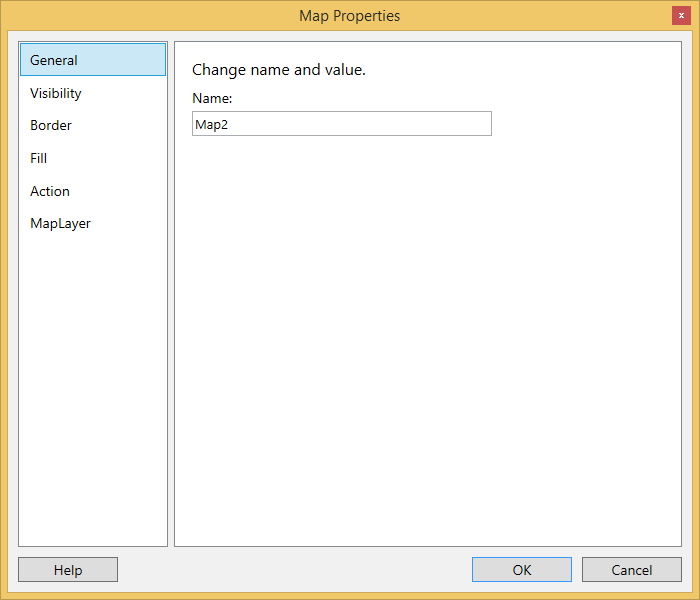
Task: Click the Map Properties title bar
Action: [x=350, y=16]
